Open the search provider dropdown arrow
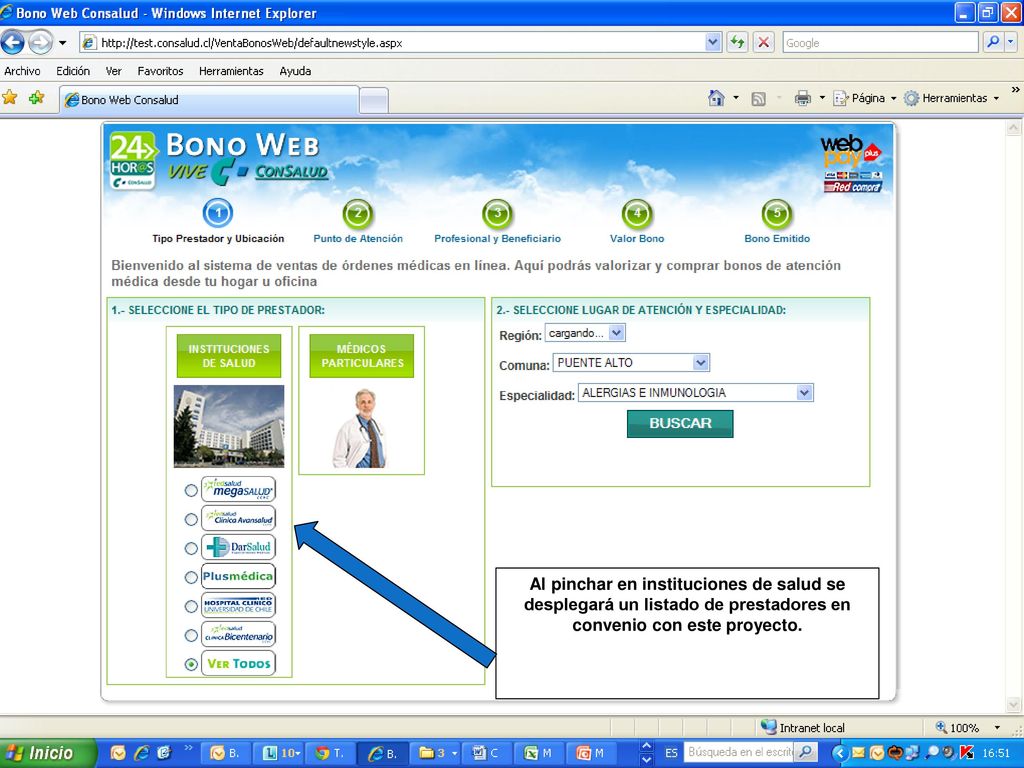1024x768 pixels. pyautogui.click(x=1010, y=42)
